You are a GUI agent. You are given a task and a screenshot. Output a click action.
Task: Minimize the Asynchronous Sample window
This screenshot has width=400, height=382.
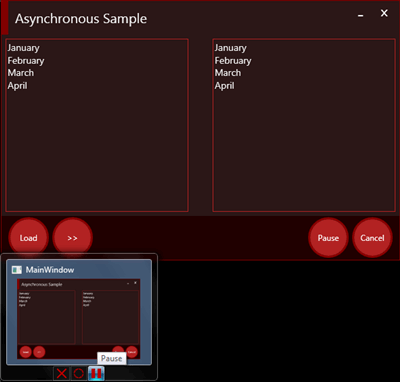(x=361, y=15)
